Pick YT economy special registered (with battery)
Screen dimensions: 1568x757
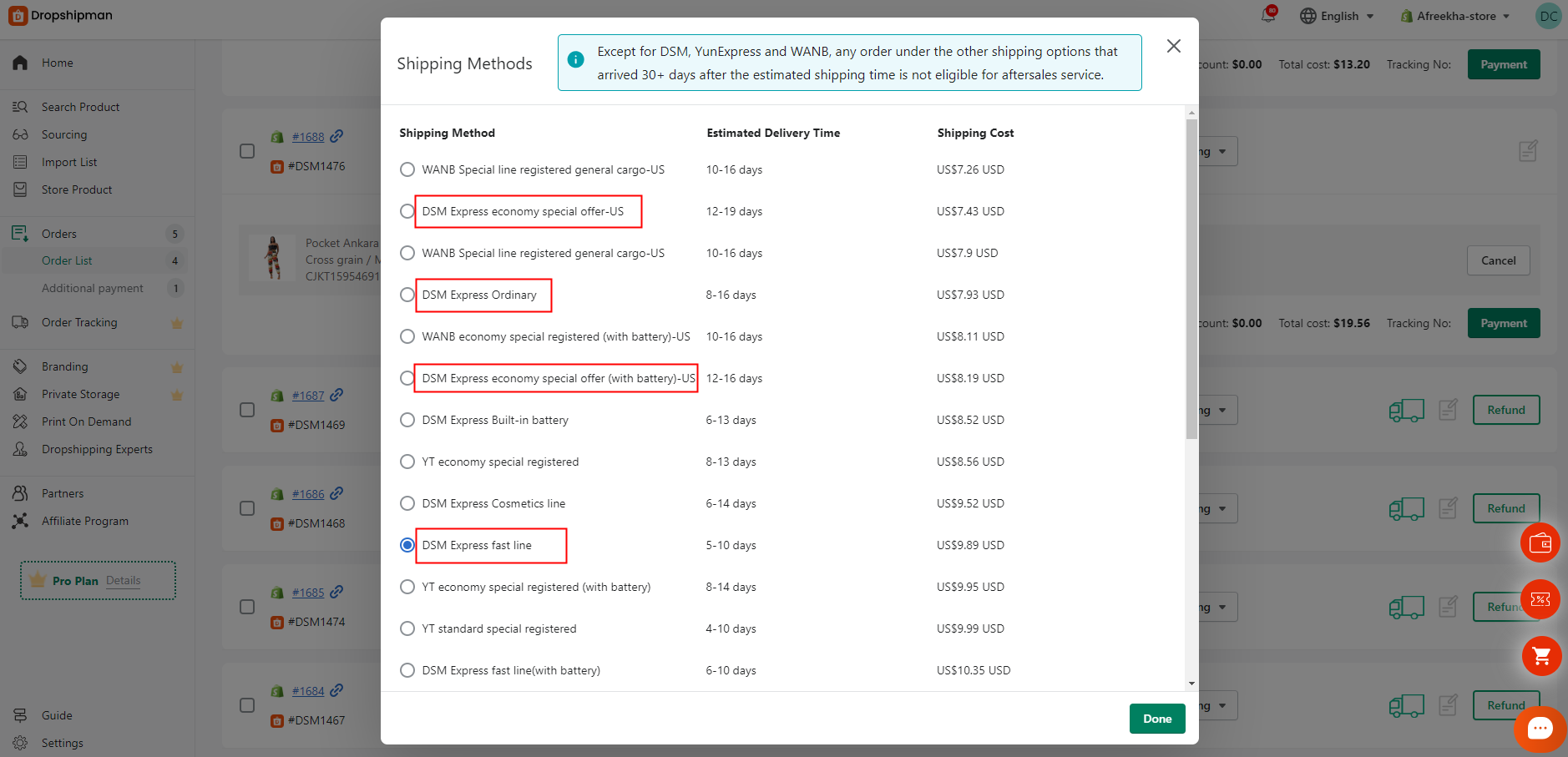tap(407, 587)
